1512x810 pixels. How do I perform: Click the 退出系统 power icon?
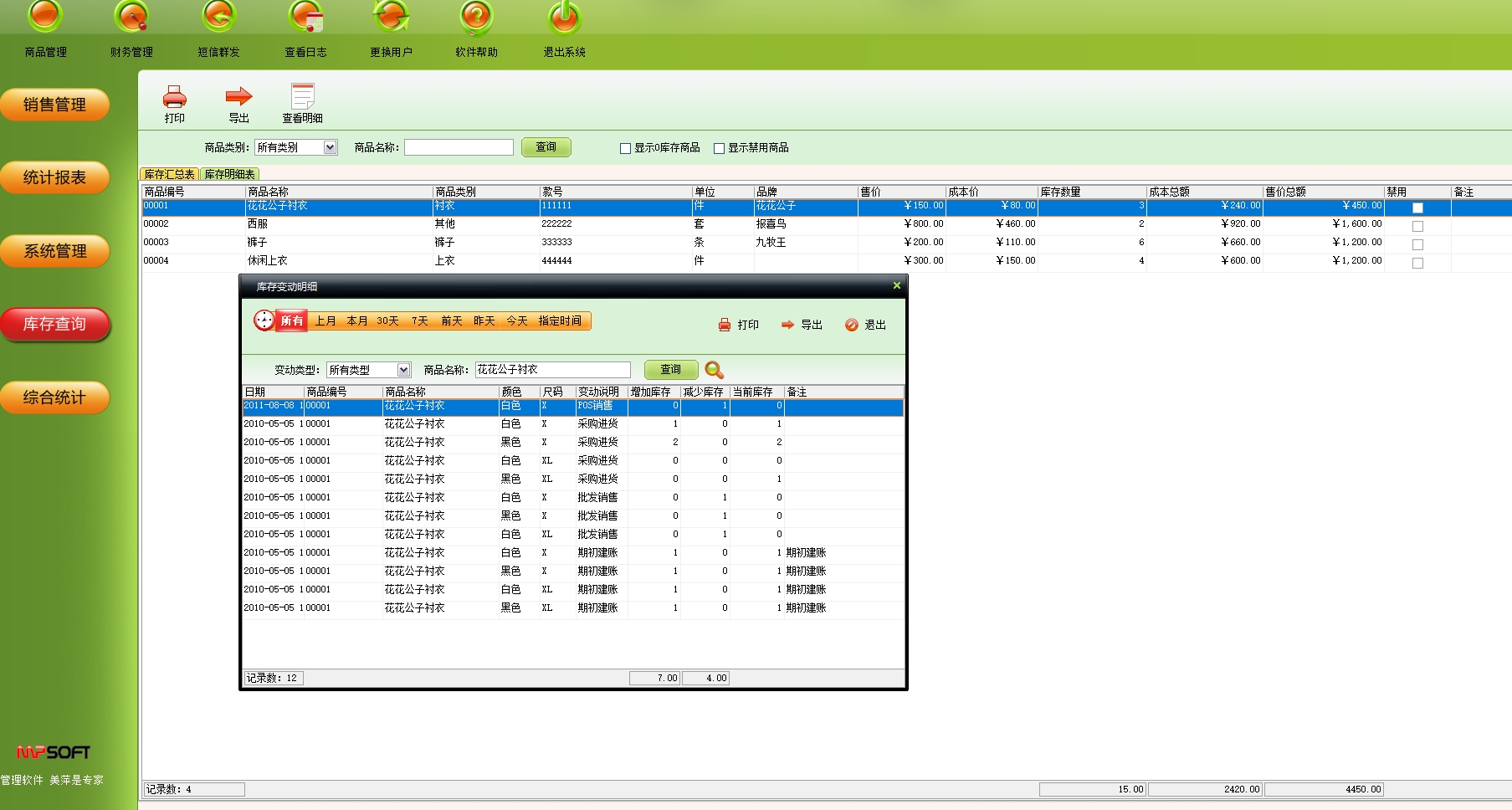coord(564,18)
